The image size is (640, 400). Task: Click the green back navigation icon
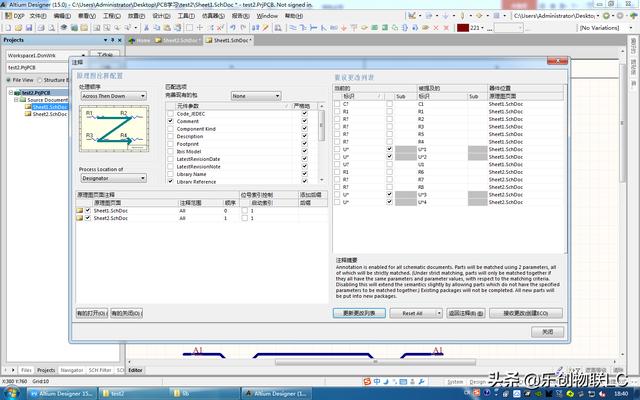[607, 16]
